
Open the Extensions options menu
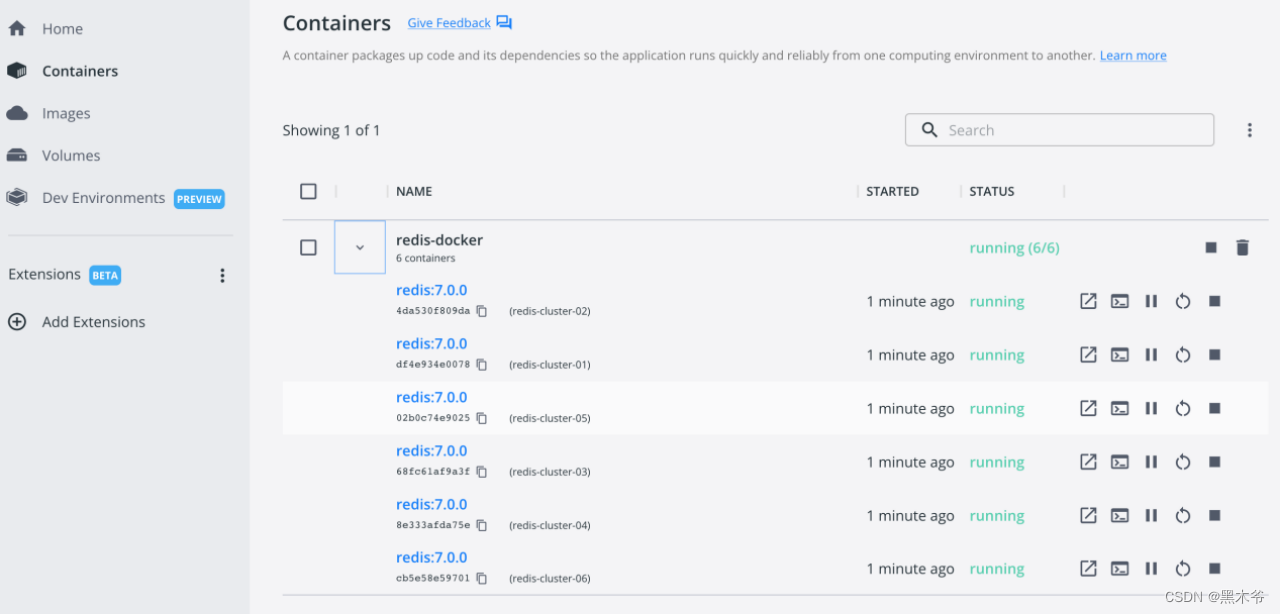pos(222,274)
